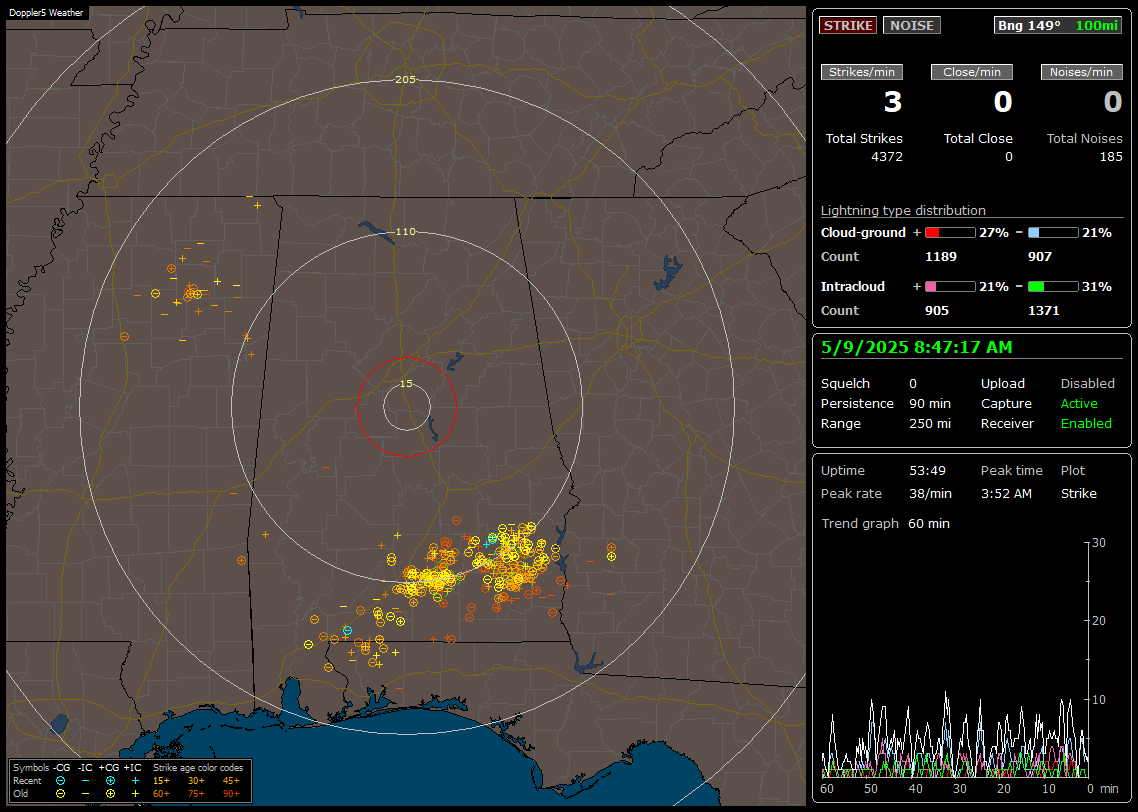Click the red STRIKE indicator button
This screenshot has width=1138, height=812.
coord(848,25)
